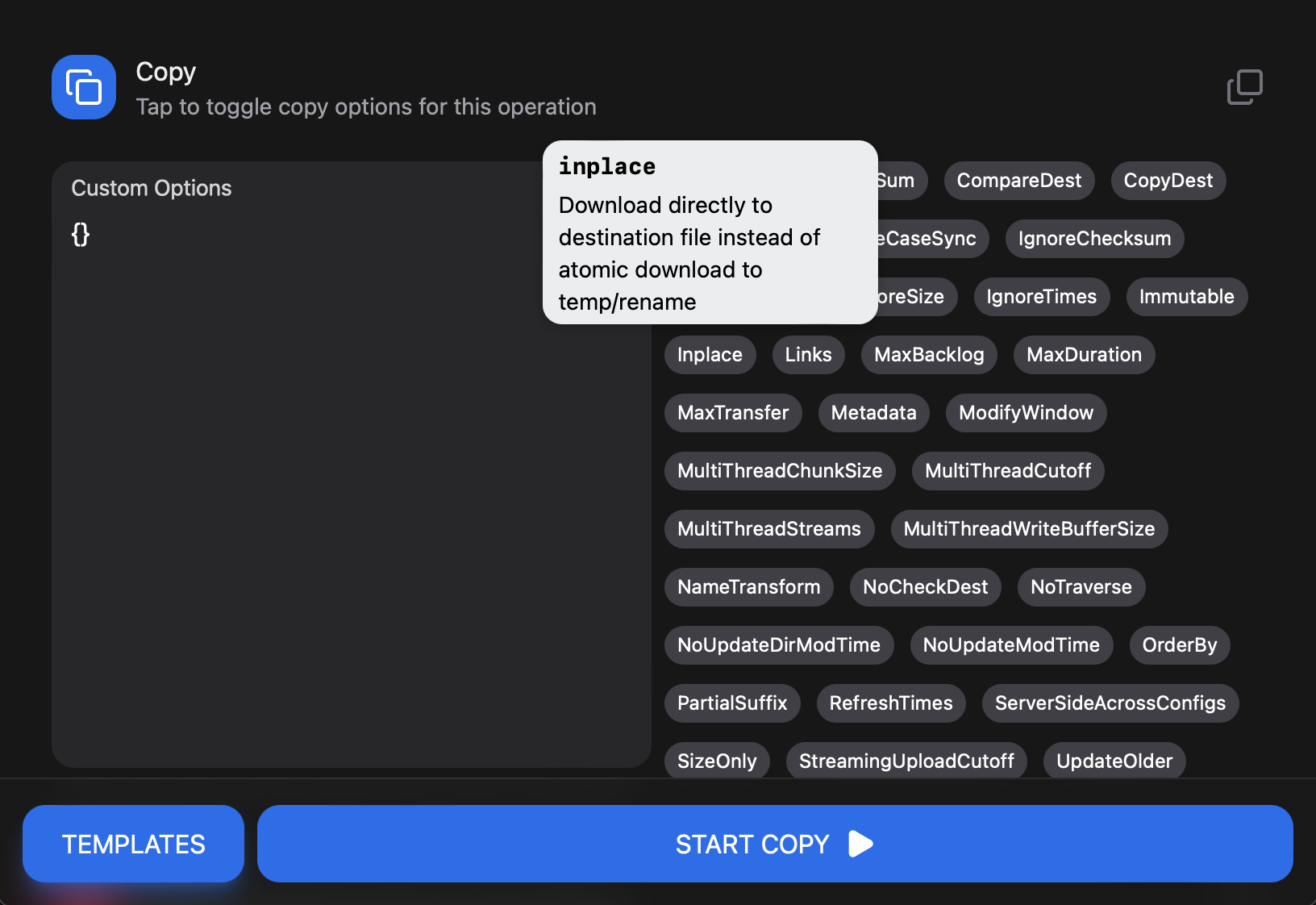Viewport: 1316px width, 905px height.
Task: Toggle the OrderBy option chip
Action: [x=1179, y=645]
